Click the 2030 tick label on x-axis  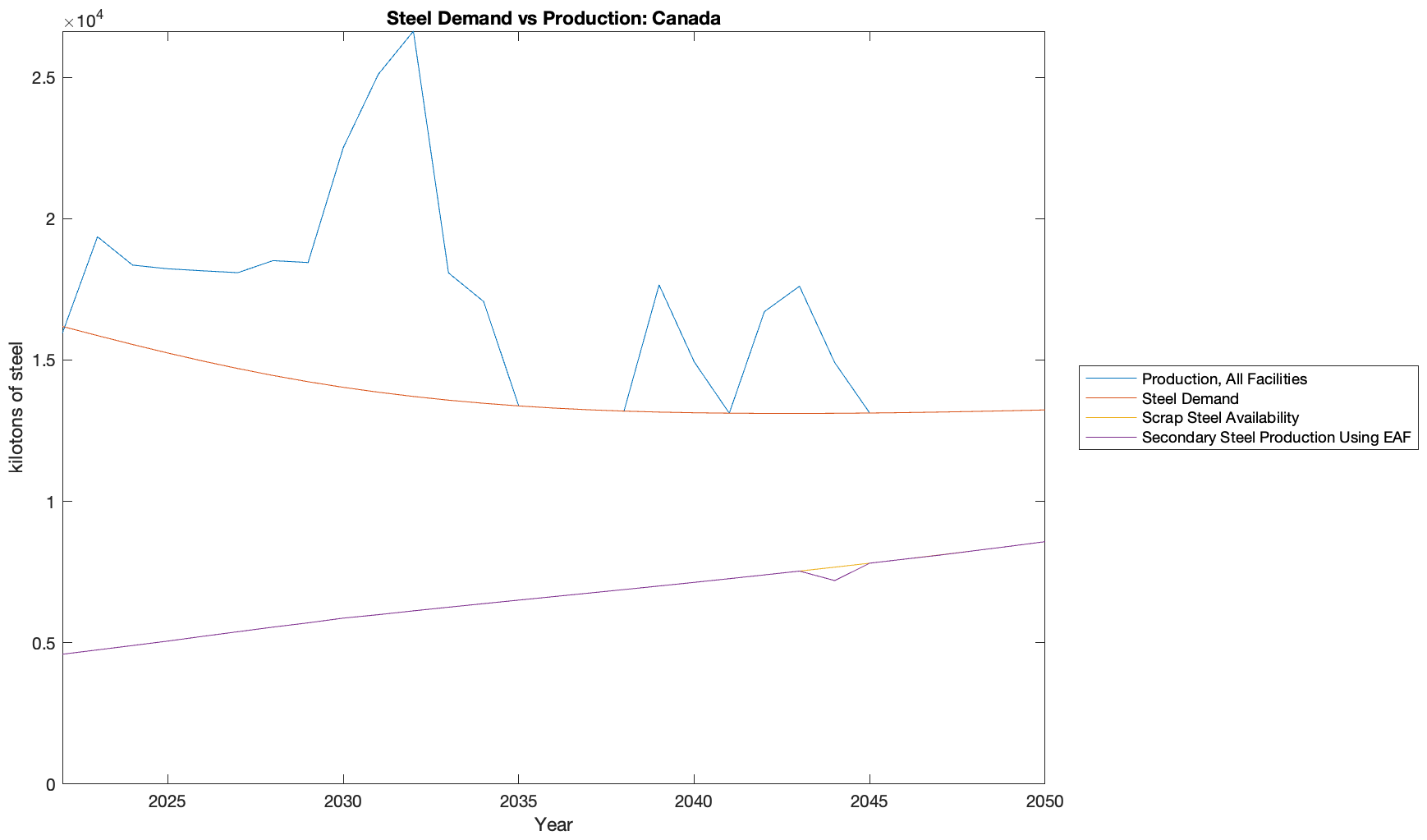tap(342, 801)
